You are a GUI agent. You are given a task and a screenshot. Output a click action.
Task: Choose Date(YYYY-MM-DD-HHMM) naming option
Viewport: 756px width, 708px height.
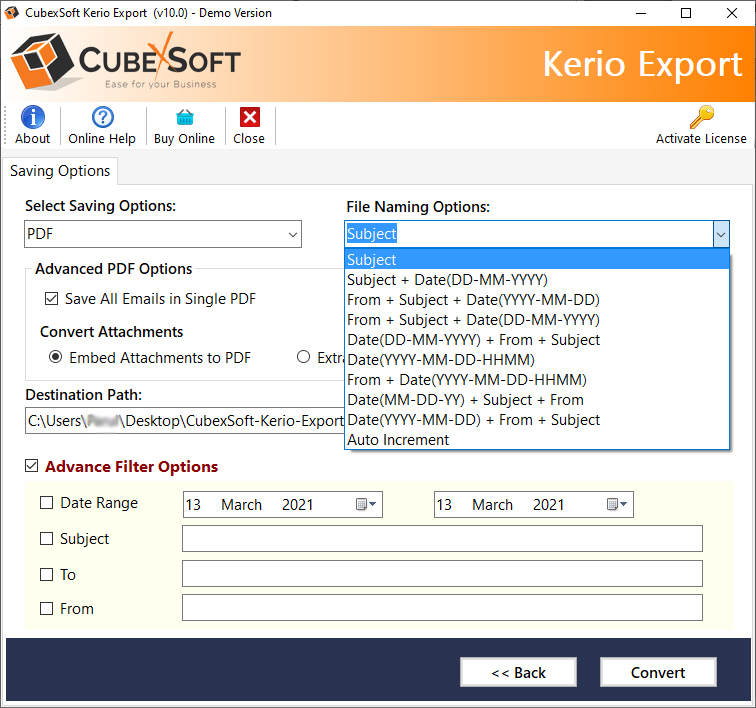tap(537, 360)
